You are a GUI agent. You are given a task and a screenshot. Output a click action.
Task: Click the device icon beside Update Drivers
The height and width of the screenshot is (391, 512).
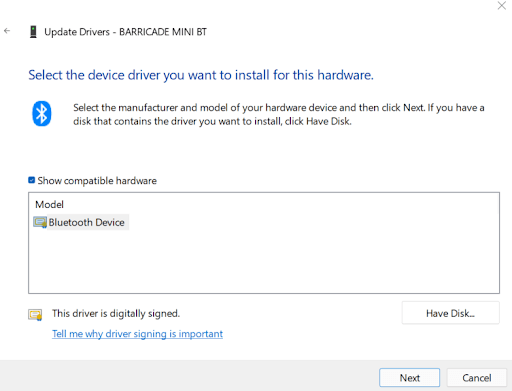(x=33, y=32)
